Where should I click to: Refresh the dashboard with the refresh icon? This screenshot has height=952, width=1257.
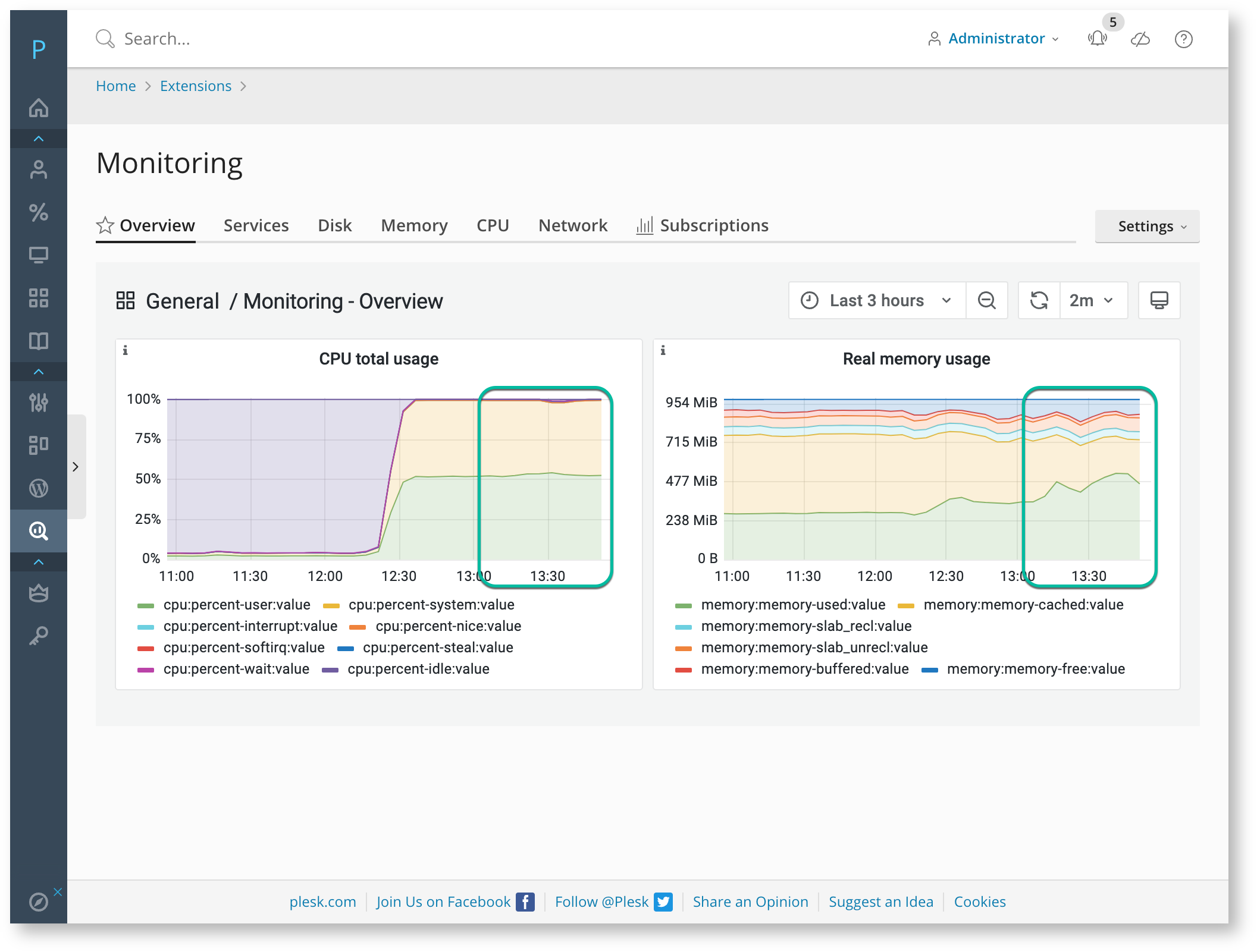pyautogui.click(x=1039, y=300)
